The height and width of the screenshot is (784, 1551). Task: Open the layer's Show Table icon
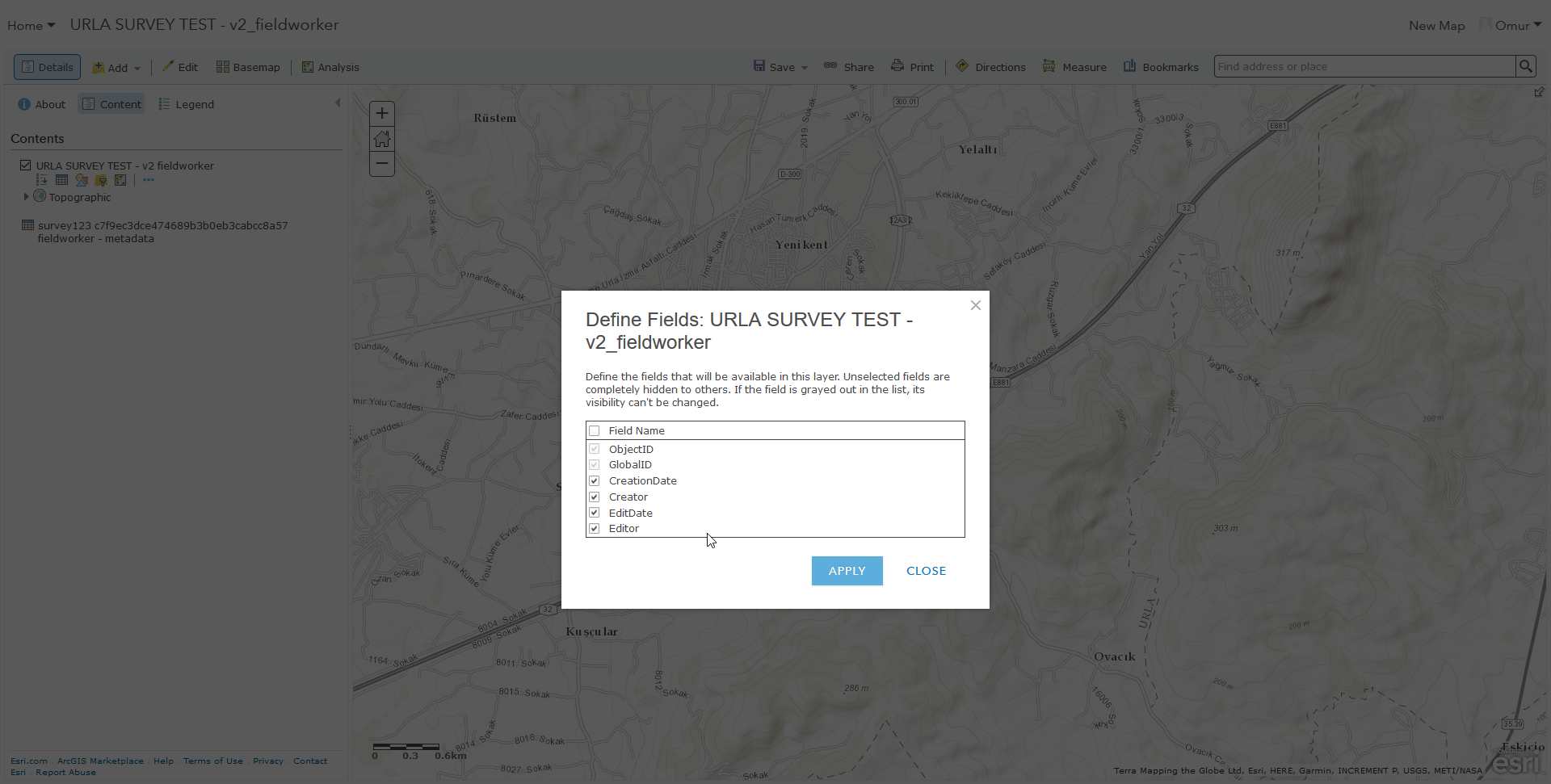coord(61,180)
